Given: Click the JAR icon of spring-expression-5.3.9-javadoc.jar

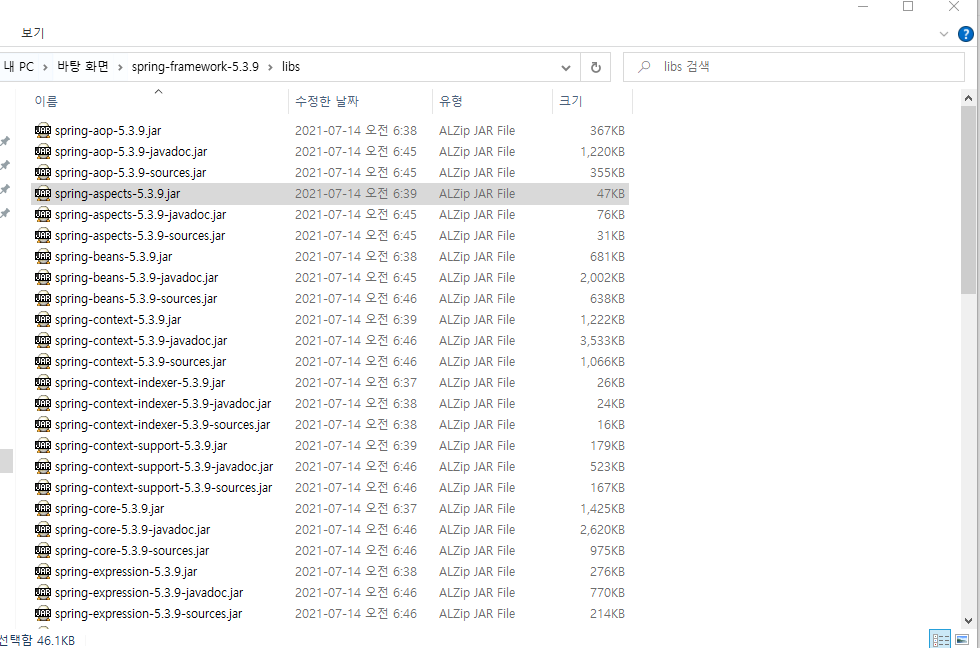Looking at the screenshot, I should point(42,592).
